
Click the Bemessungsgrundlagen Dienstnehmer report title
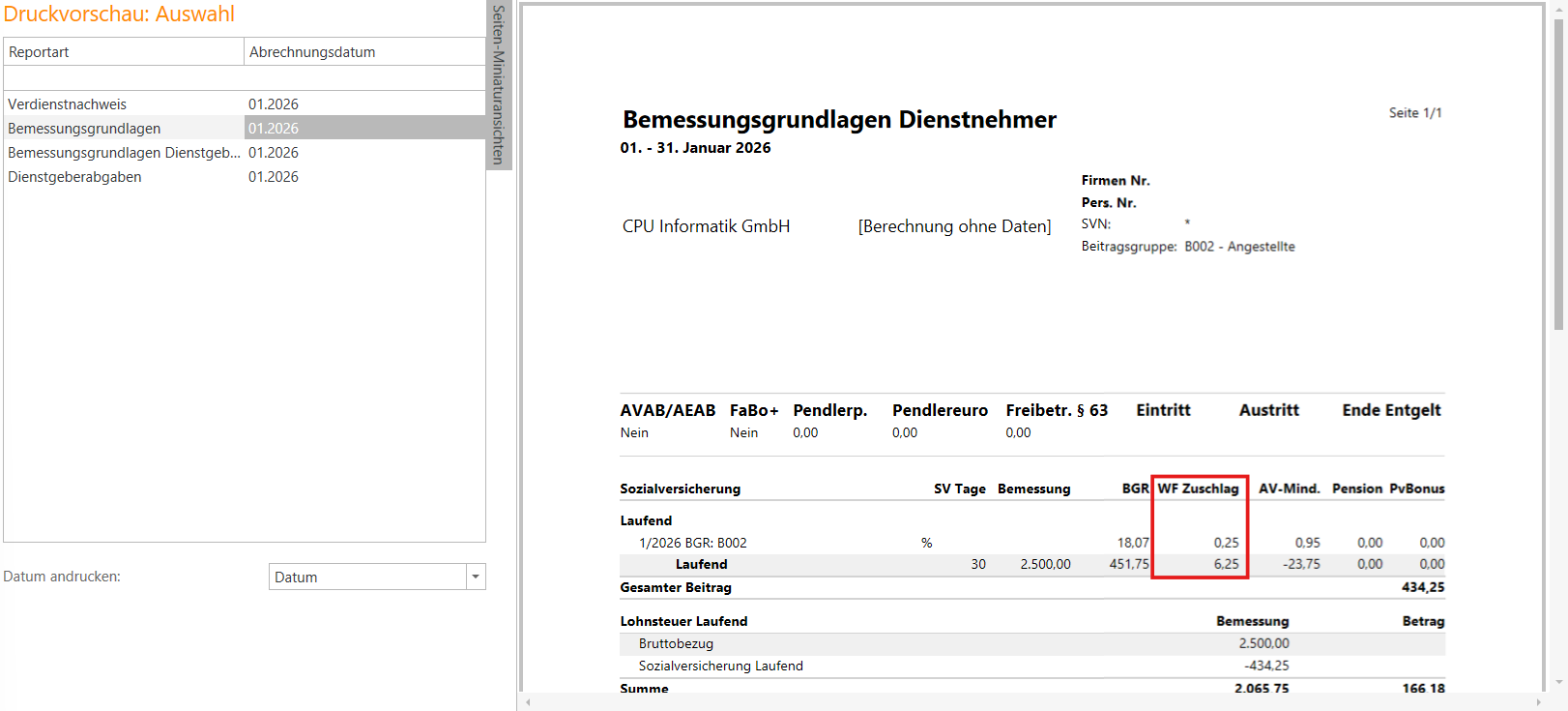click(839, 119)
